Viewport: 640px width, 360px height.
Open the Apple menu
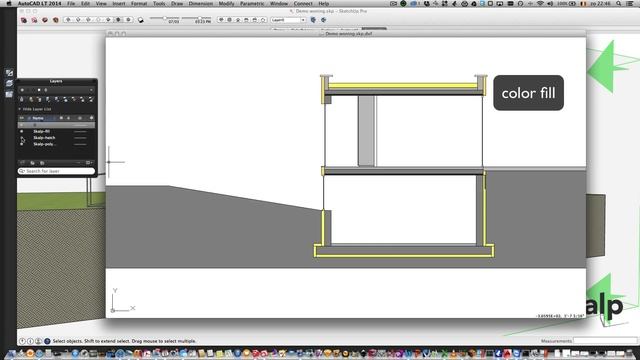pos(9,3)
